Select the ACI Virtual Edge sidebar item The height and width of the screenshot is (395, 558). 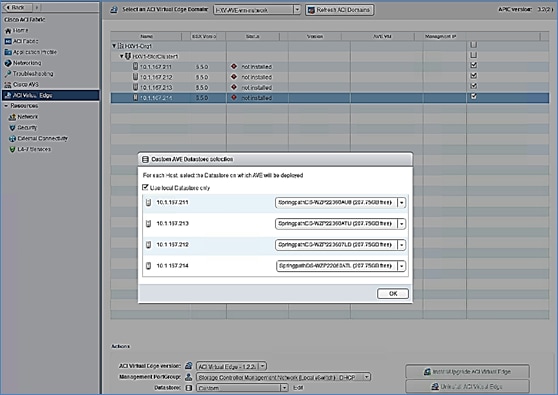[x=51, y=95]
